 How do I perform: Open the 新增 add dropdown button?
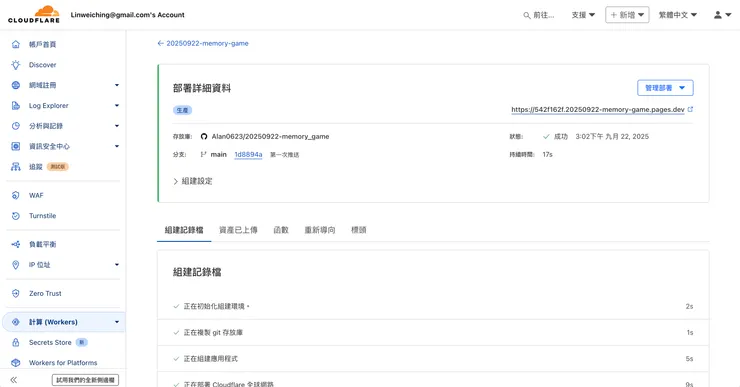pyautogui.click(x=627, y=15)
